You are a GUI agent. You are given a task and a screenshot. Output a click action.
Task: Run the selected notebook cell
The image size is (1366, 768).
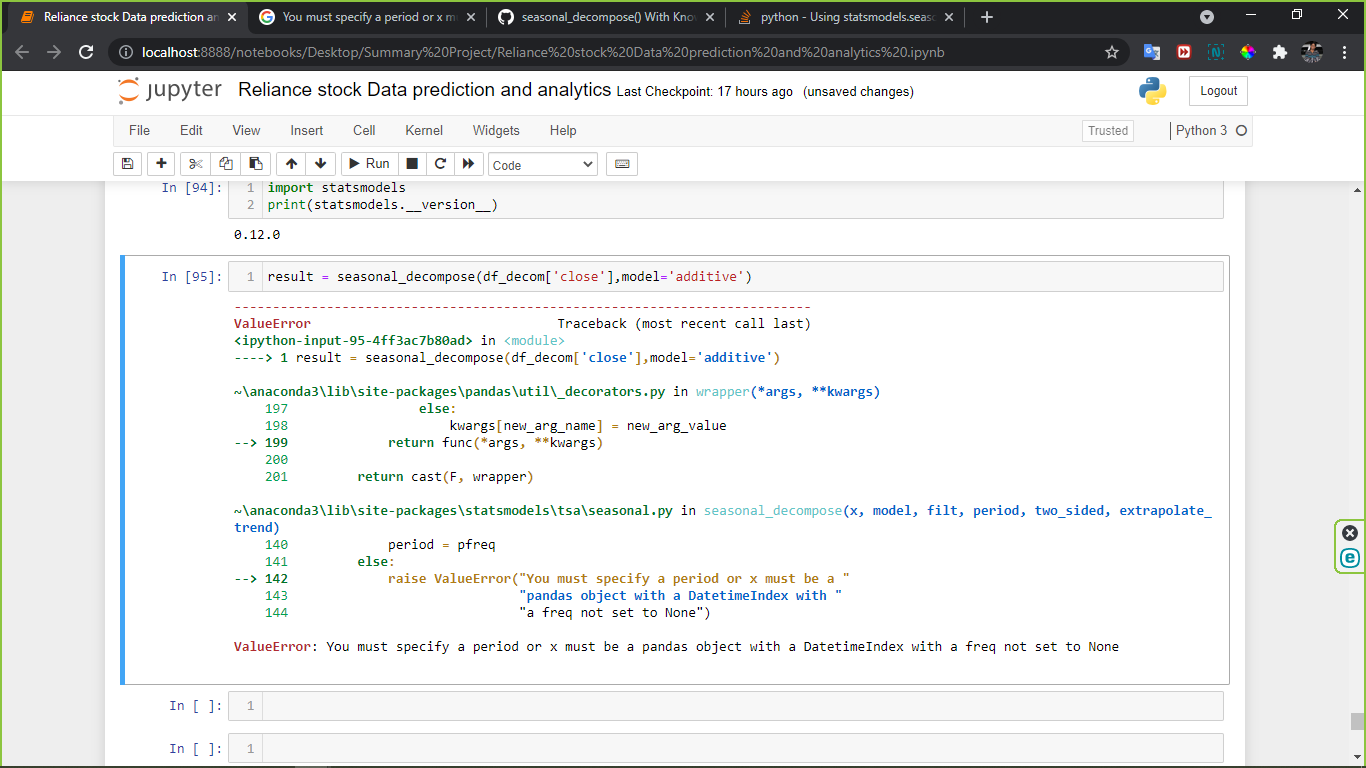click(x=368, y=163)
